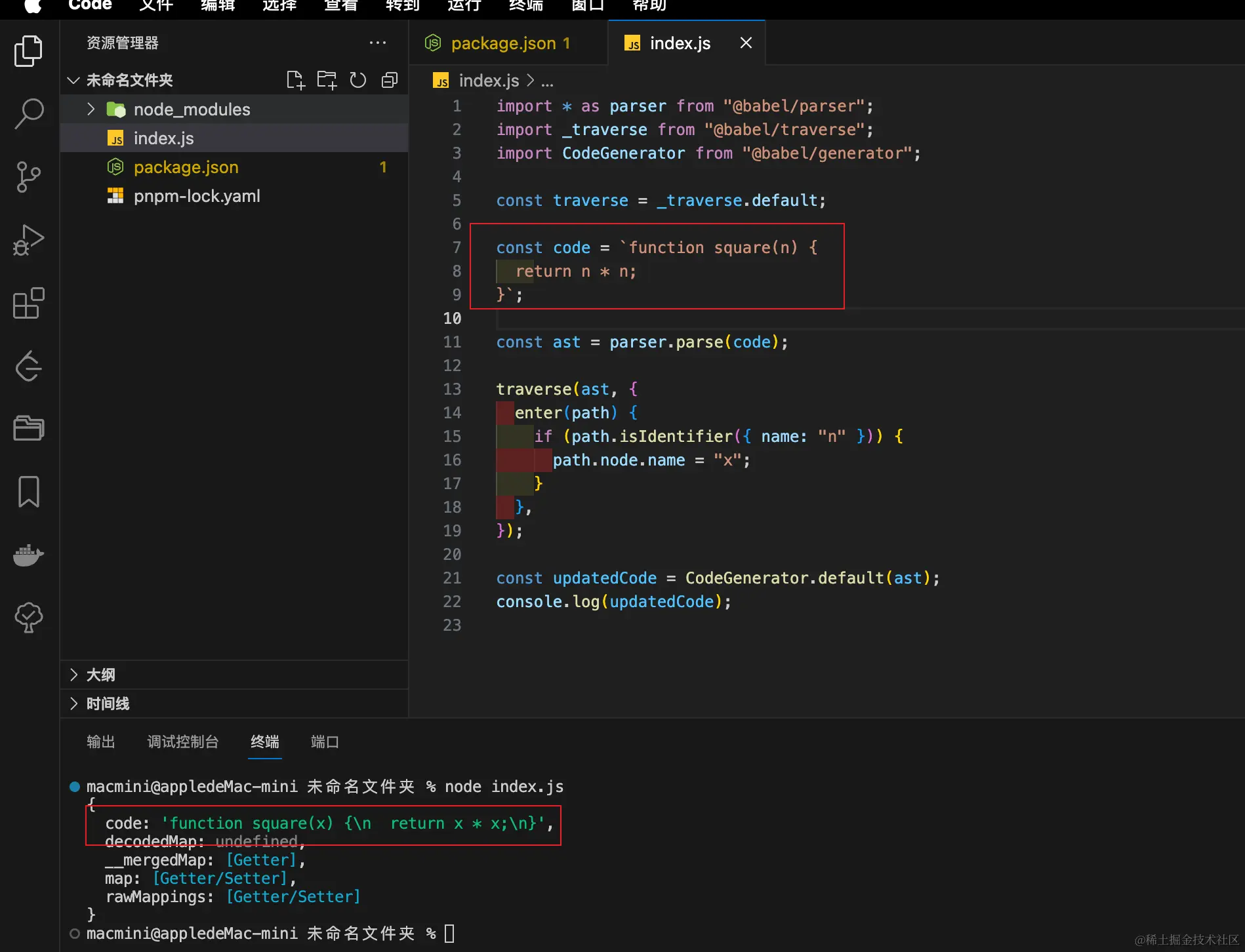Click the problem count badge beside package.json
The width and height of the screenshot is (1245, 952).
tap(383, 167)
